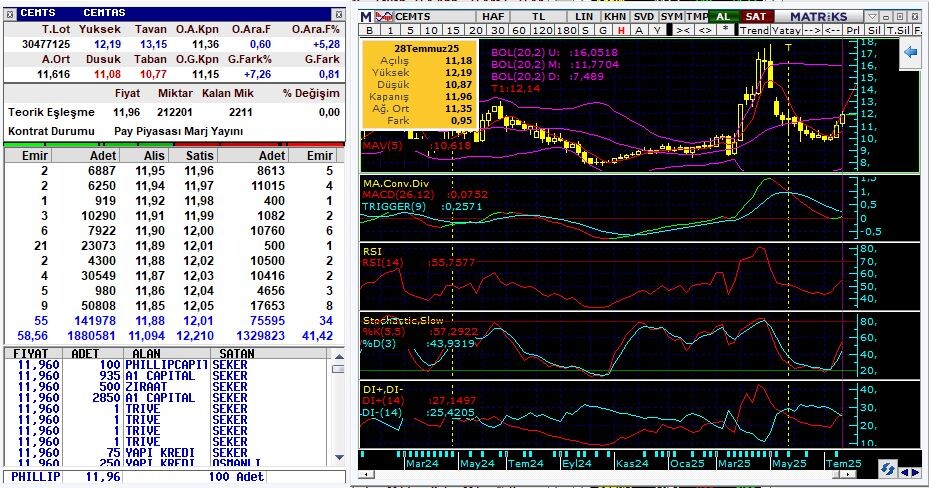Select the 120-minute period button
This screenshot has width=929, height=488.
coord(540,30)
